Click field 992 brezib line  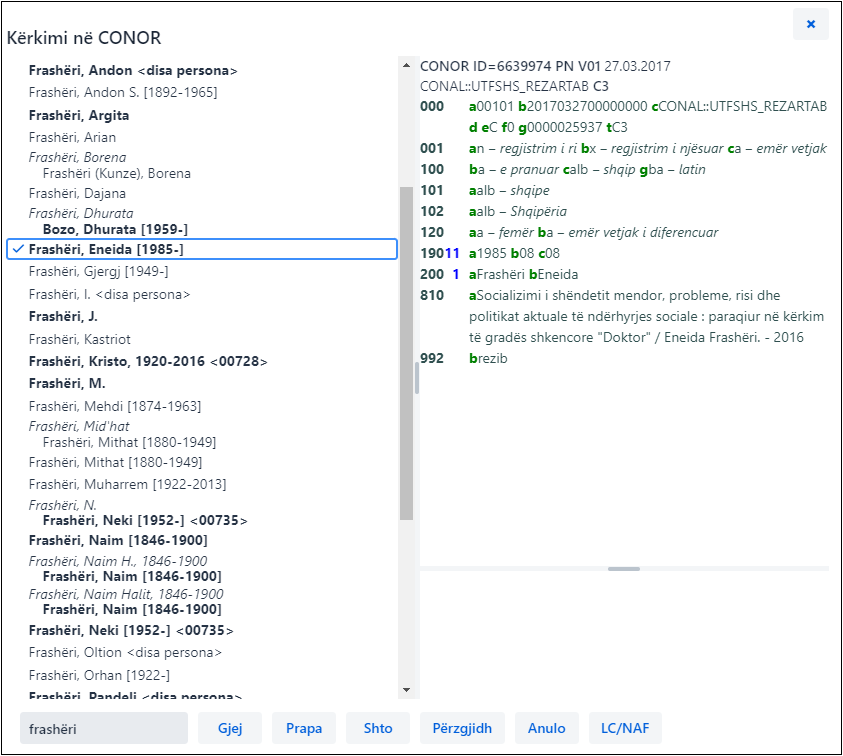(x=463, y=358)
